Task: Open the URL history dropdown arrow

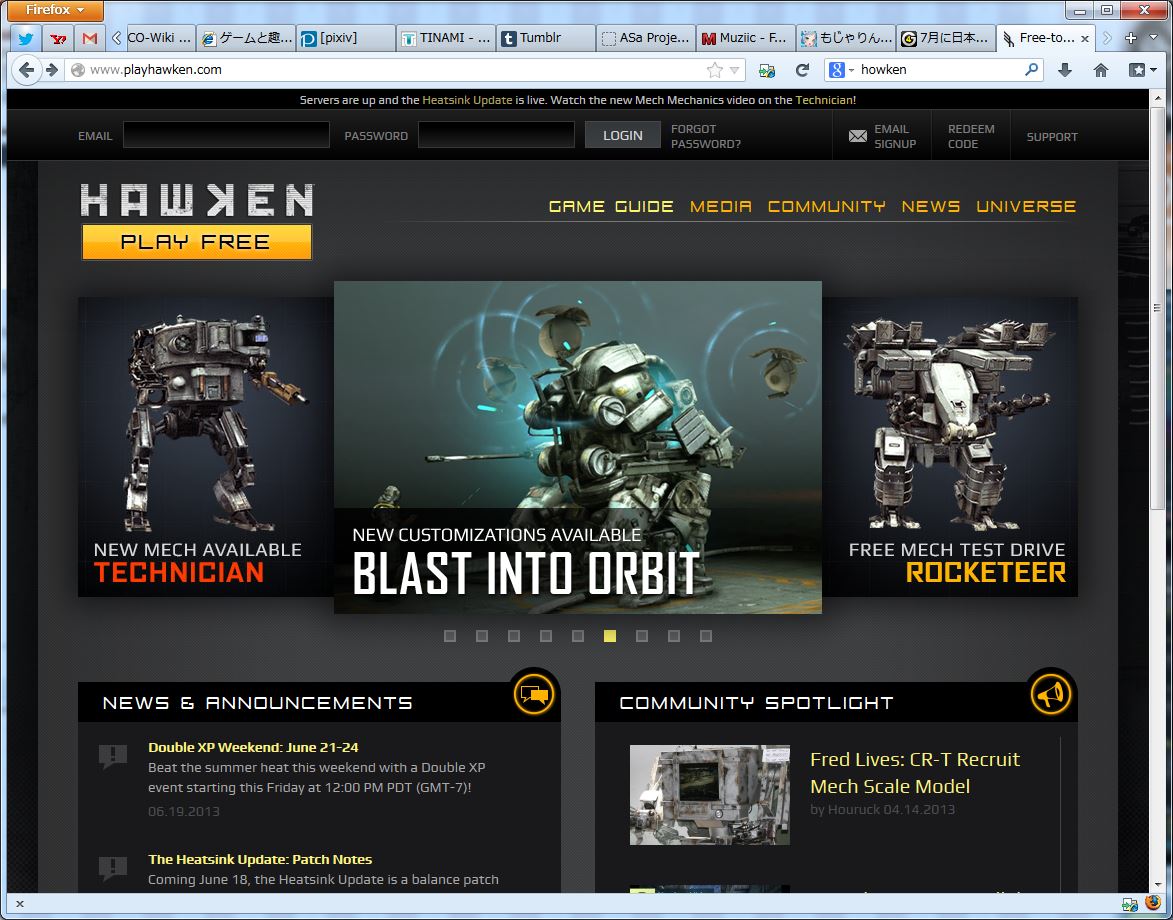Action: pyautogui.click(x=735, y=70)
